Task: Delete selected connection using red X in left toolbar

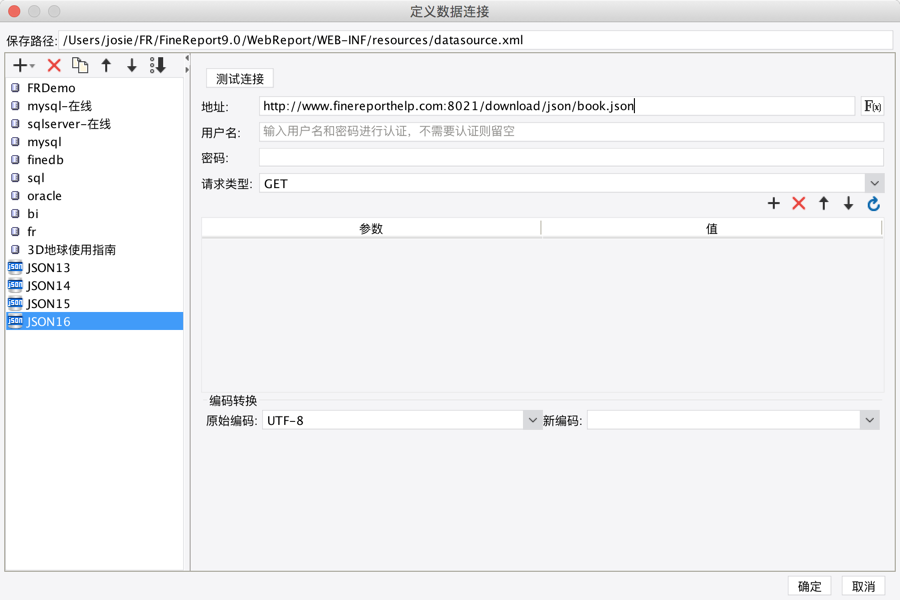Action: [54, 65]
